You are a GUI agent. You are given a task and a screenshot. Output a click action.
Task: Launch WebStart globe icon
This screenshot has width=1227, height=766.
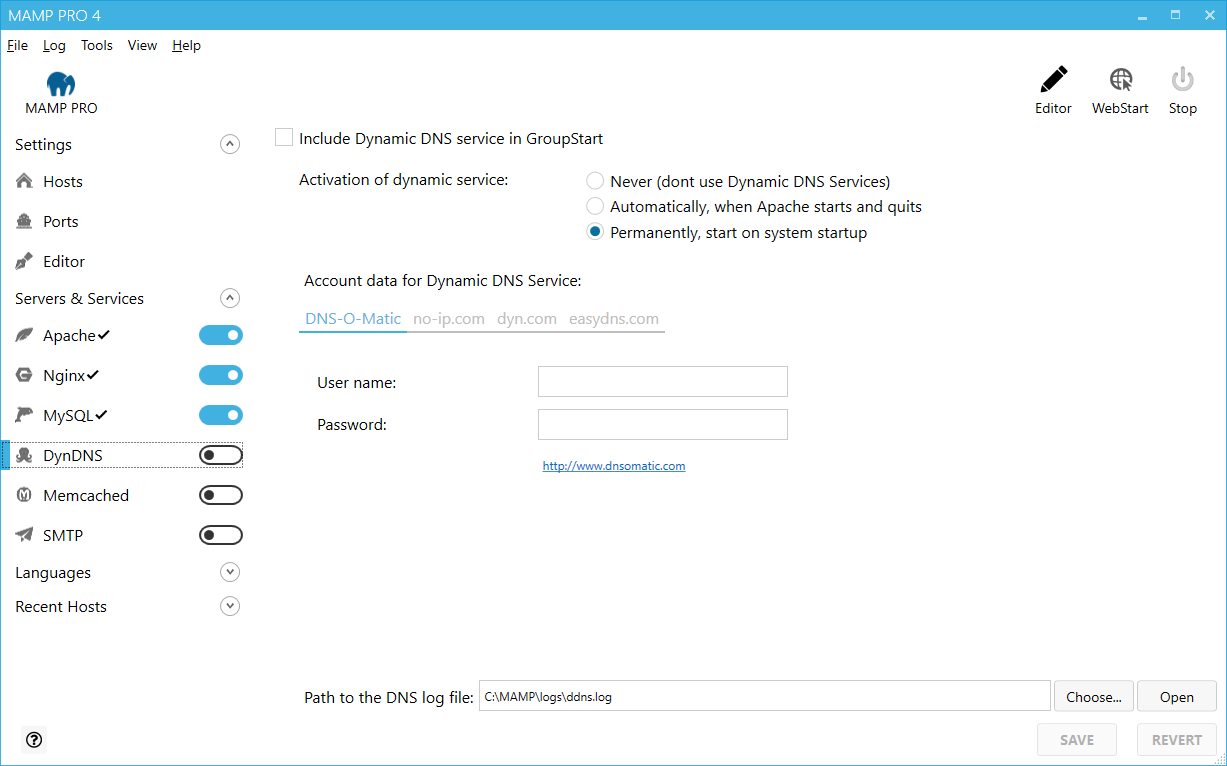pos(1120,80)
